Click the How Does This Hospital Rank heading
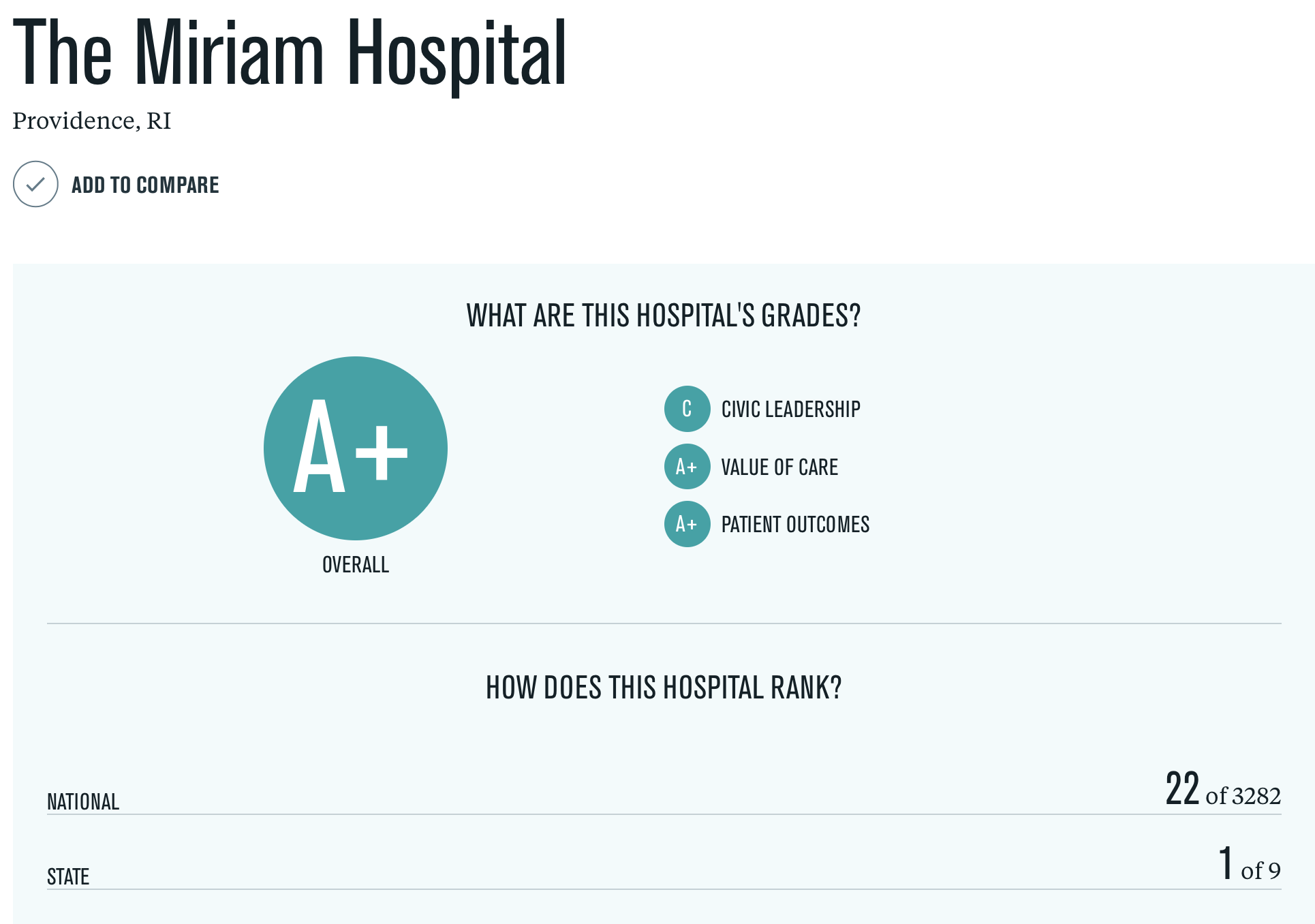The image size is (1315, 924). tap(664, 688)
